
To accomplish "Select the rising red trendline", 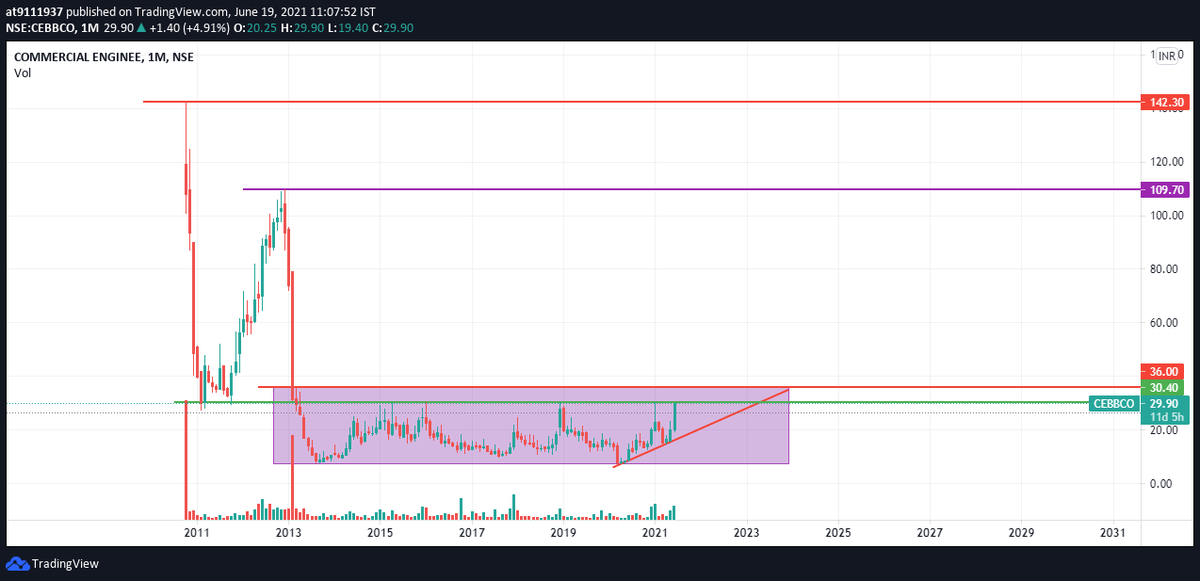I will 702,427.
